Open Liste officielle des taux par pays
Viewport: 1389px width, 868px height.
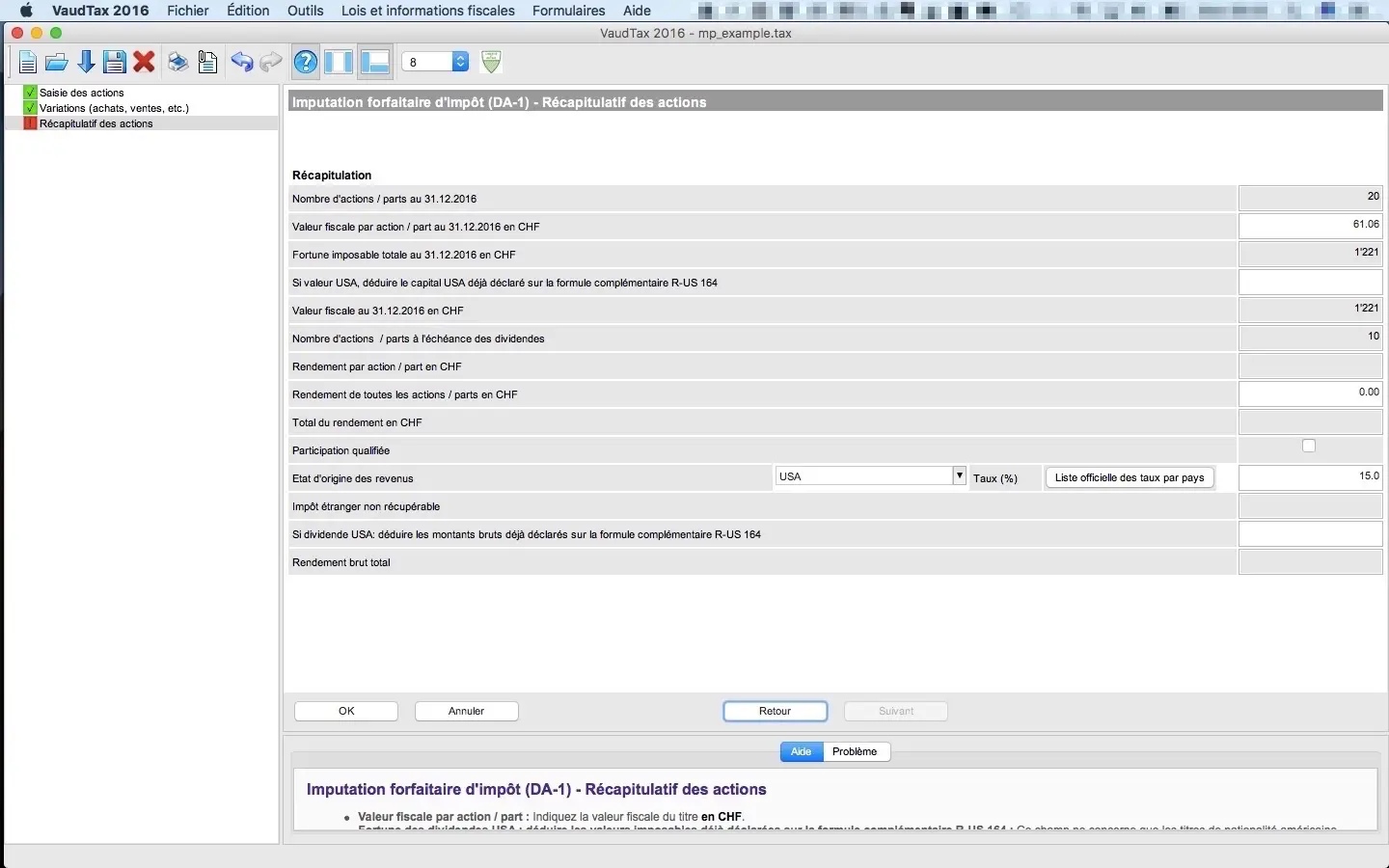(1130, 477)
